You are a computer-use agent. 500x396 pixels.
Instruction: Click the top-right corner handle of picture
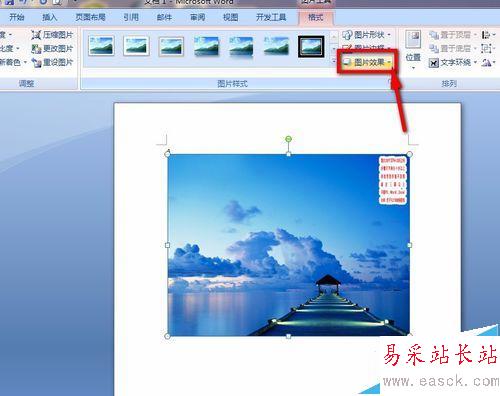tap(410, 154)
